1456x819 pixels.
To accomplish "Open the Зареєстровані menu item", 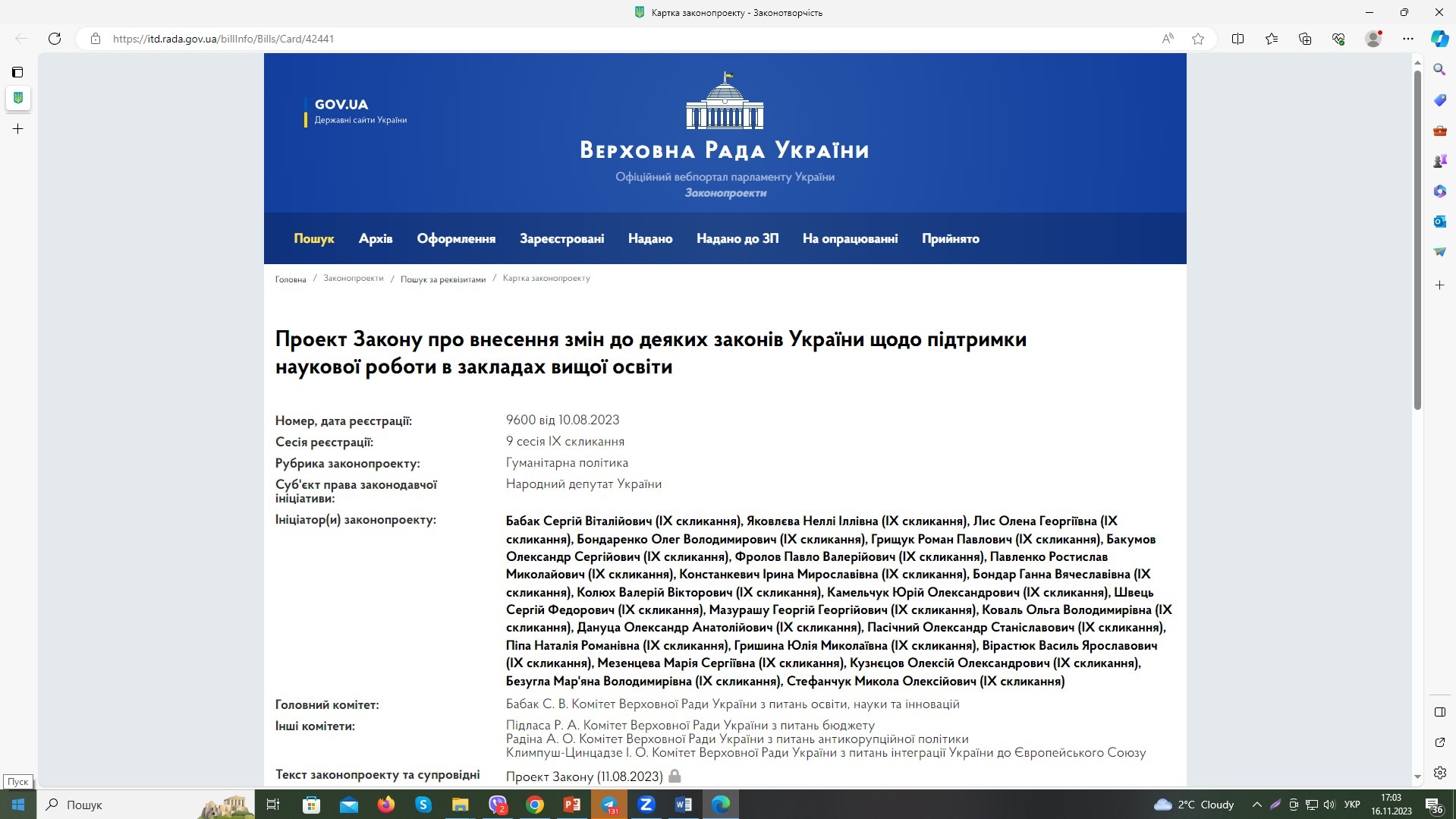I will coord(562,238).
